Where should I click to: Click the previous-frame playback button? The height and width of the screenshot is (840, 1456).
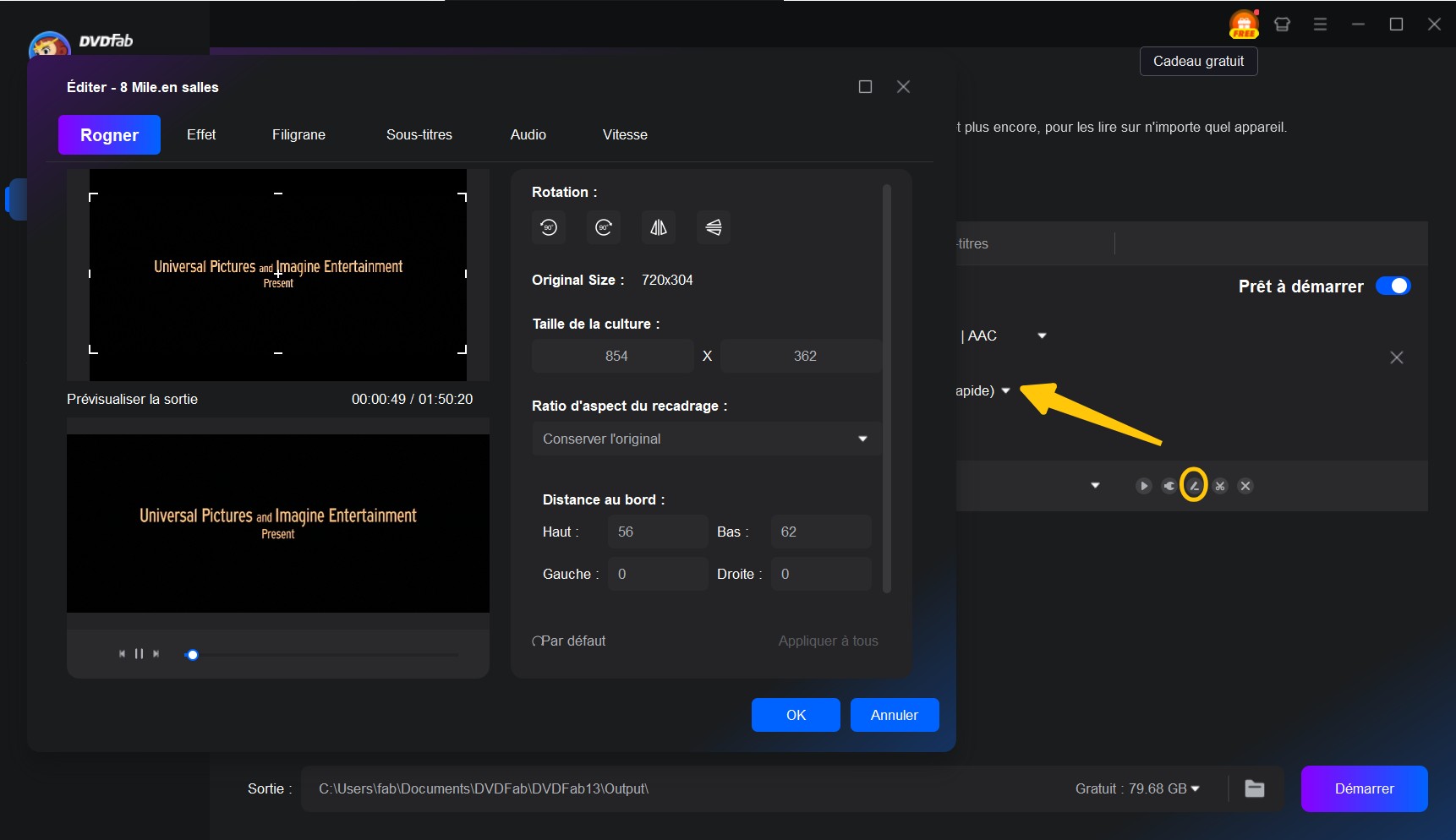(x=122, y=653)
